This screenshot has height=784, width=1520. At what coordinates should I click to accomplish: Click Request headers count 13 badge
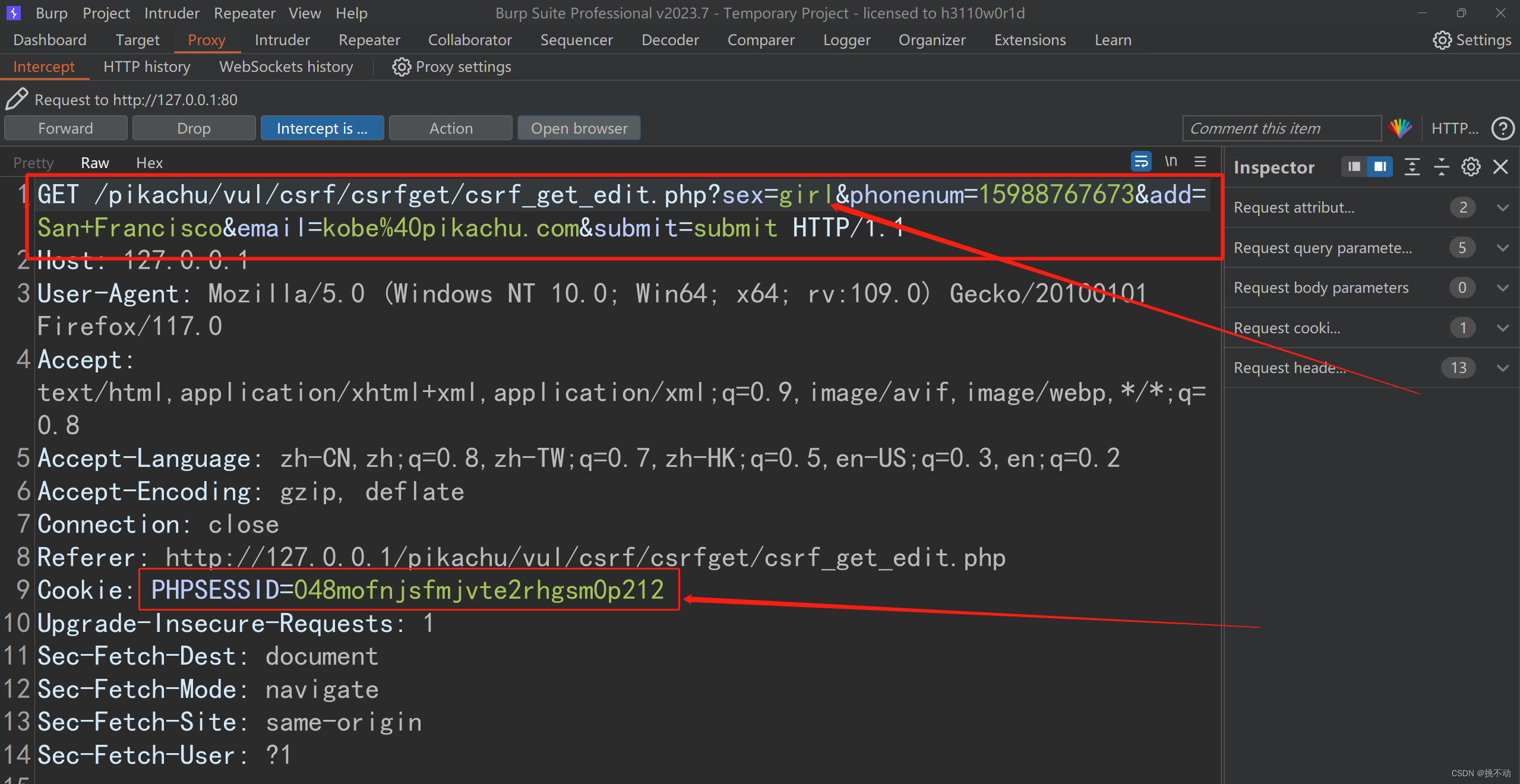coord(1458,368)
